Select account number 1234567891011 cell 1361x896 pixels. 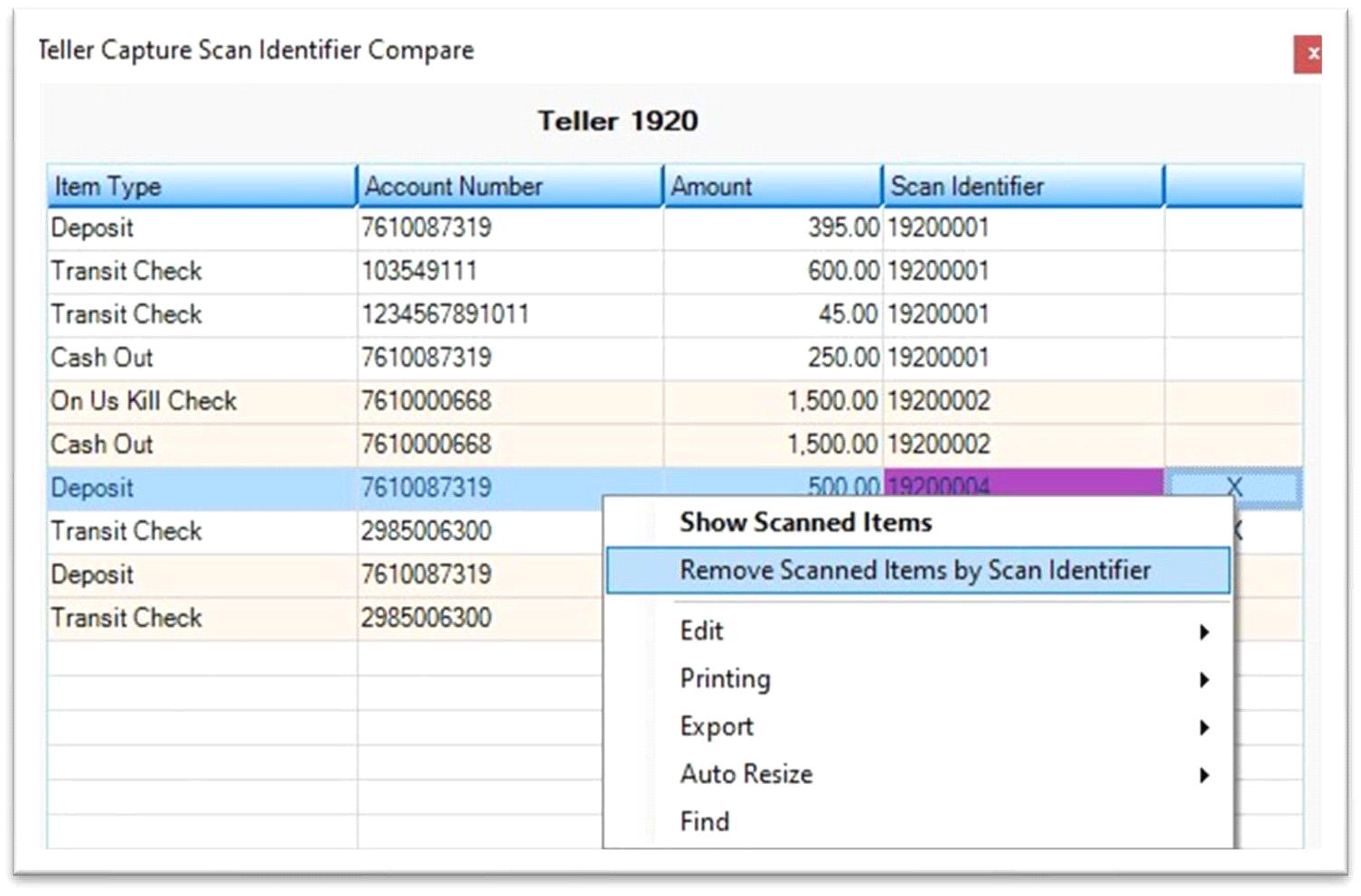tap(510, 314)
